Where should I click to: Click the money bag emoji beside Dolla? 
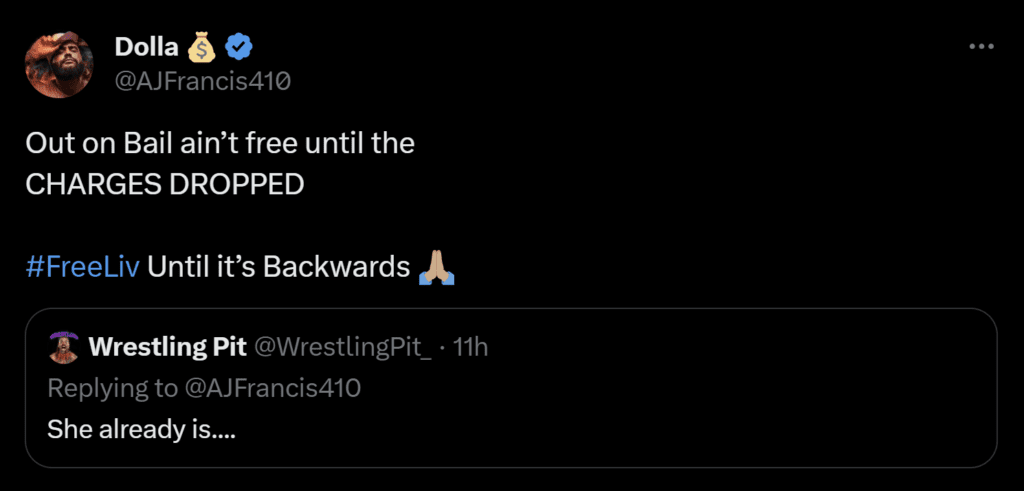200,47
